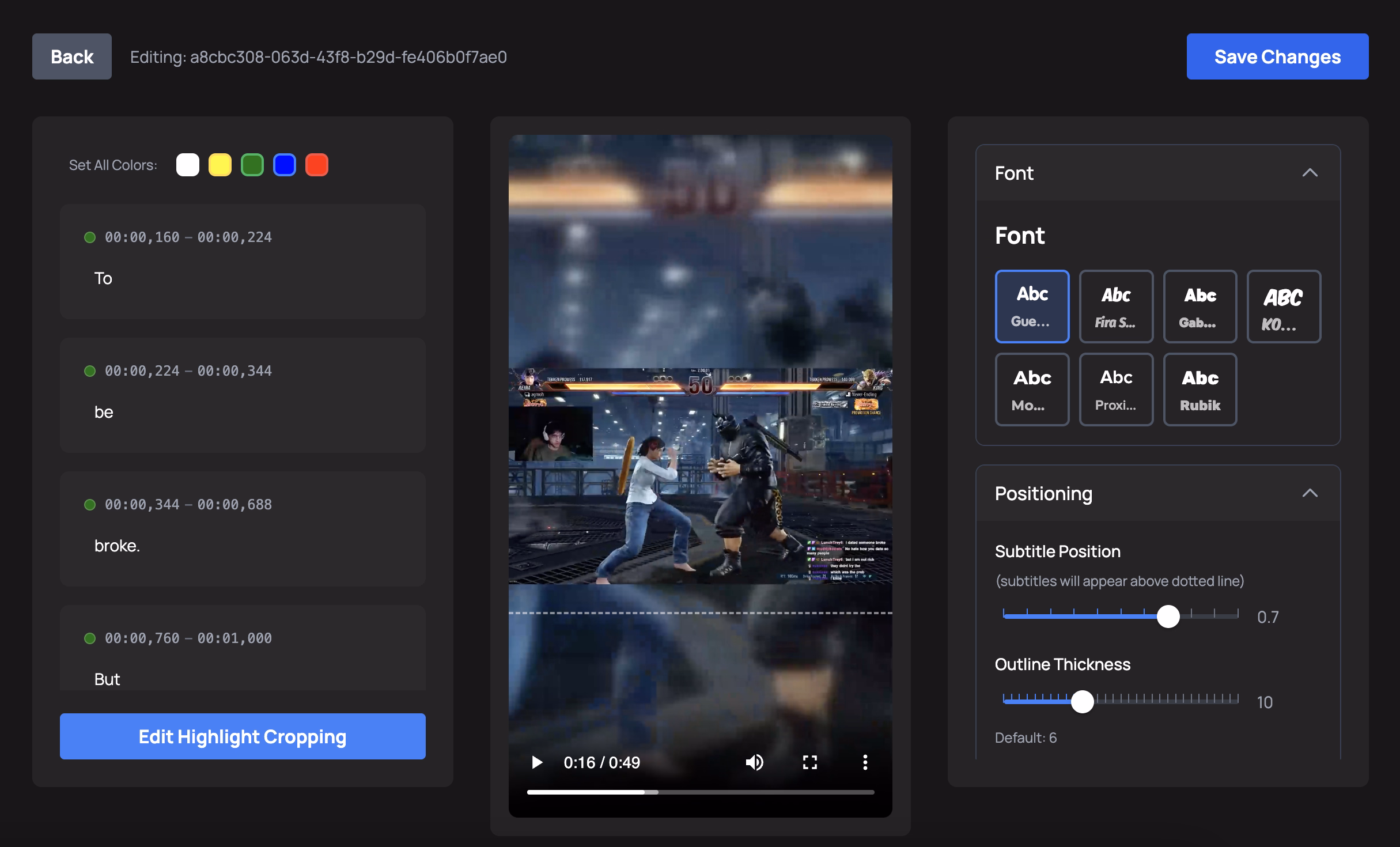Open Edit Highlight Cropping
Image resolution: width=1400 pixels, height=847 pixels.
[243, 736]
